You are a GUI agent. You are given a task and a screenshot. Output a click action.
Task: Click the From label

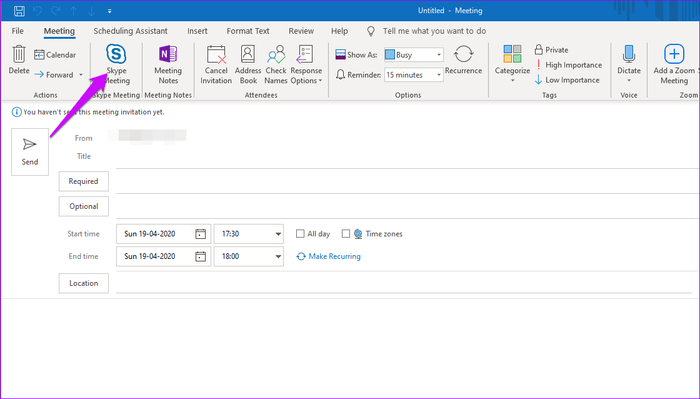pos(83,138)
